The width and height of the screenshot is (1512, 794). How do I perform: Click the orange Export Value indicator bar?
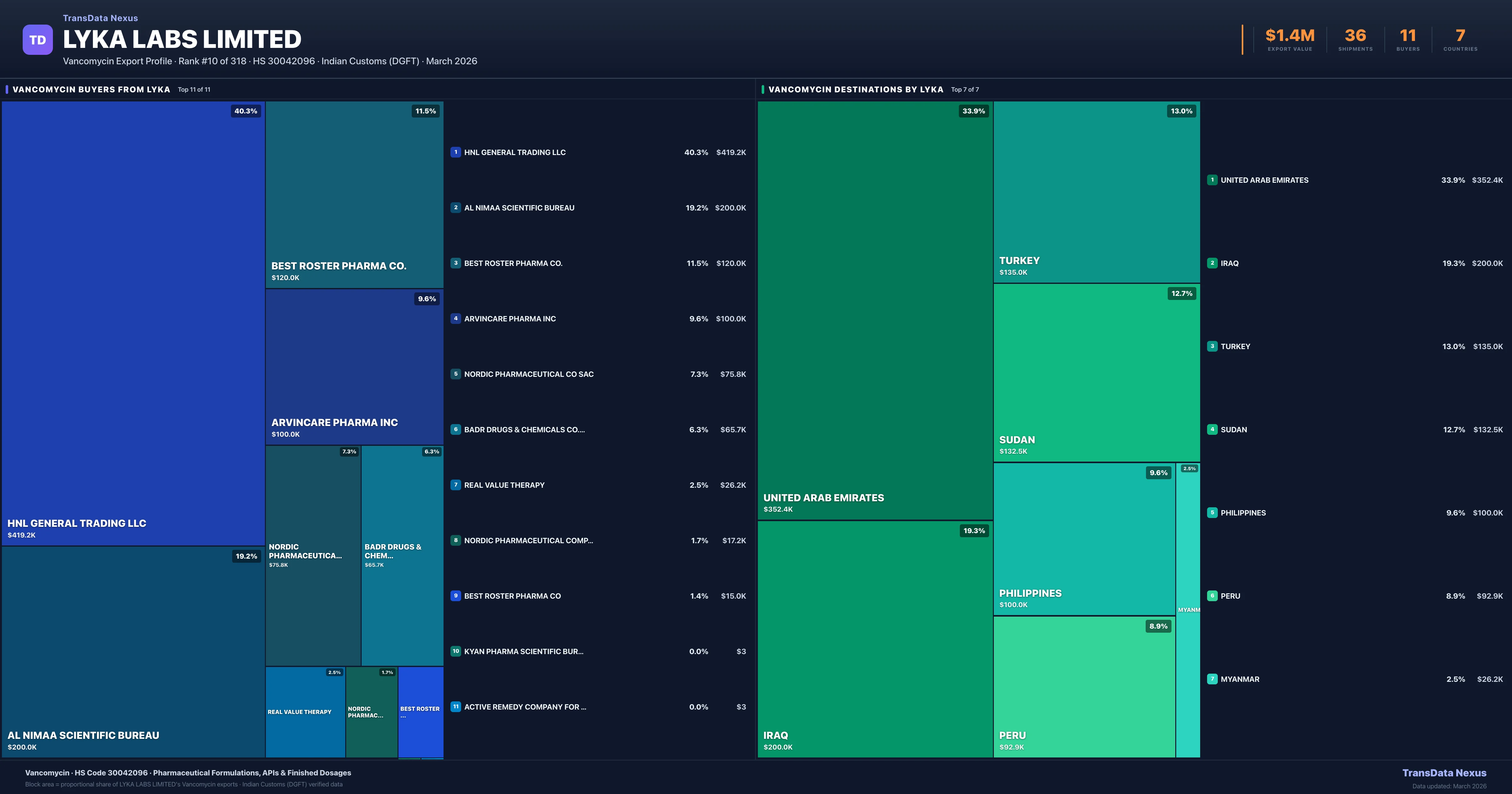click(1243, 39)
